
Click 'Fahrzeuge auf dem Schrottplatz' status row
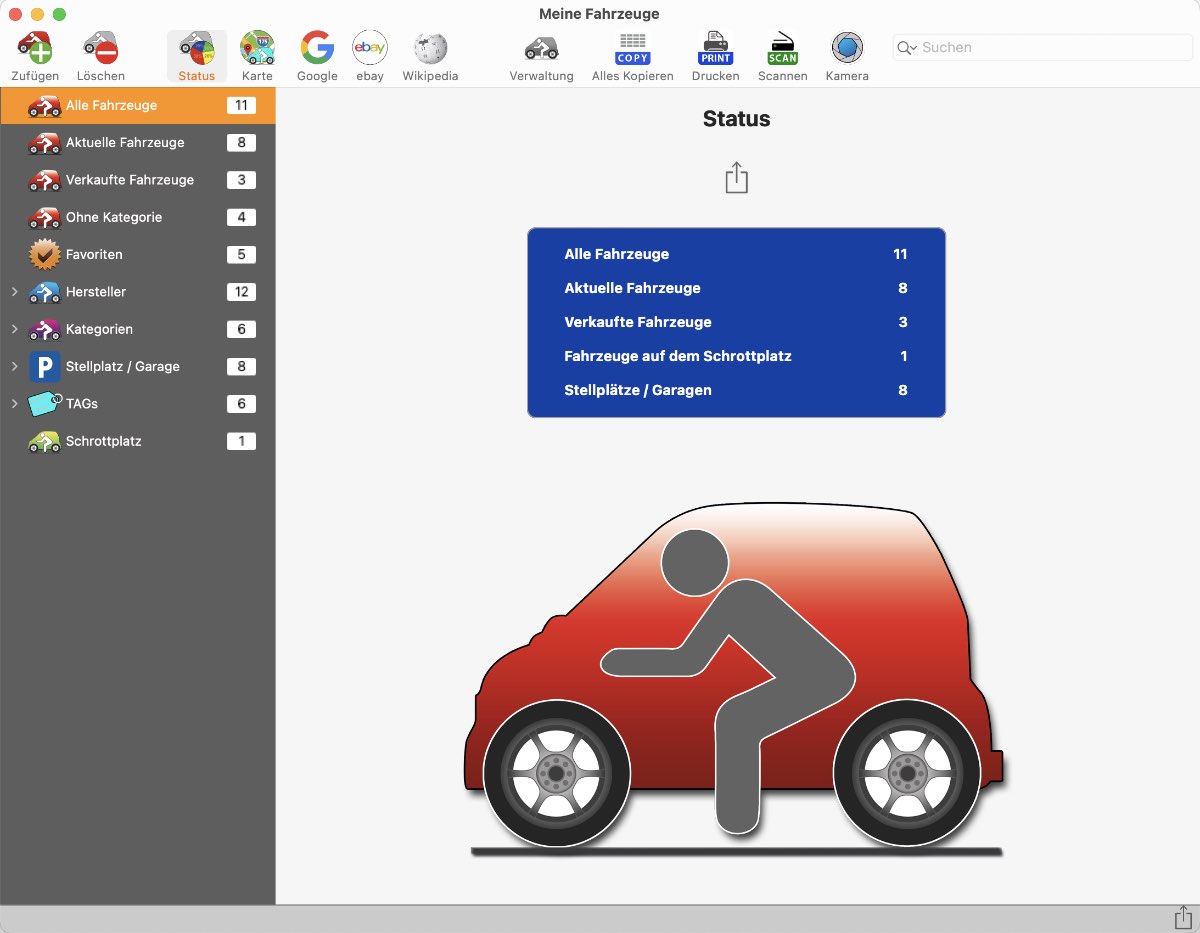(736, 356)
